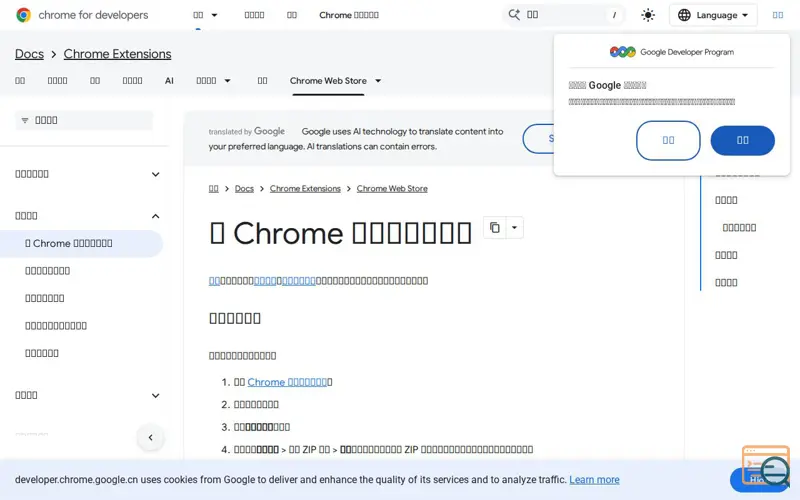This screenshot has height=500, width=800.
Task: Open the Language dropdown
Action: 713,15
